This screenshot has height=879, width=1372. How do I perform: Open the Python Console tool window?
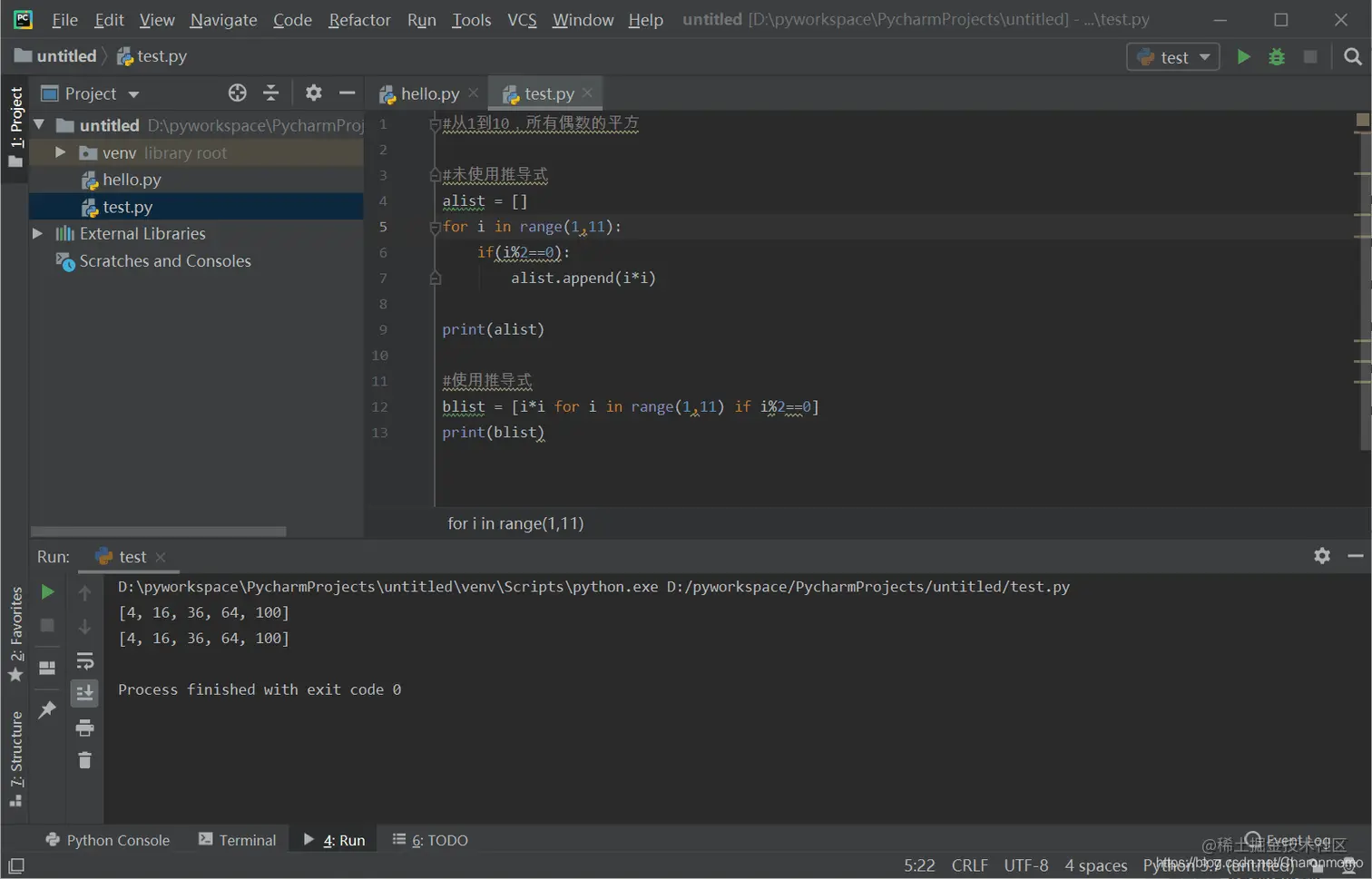point(107,840)
